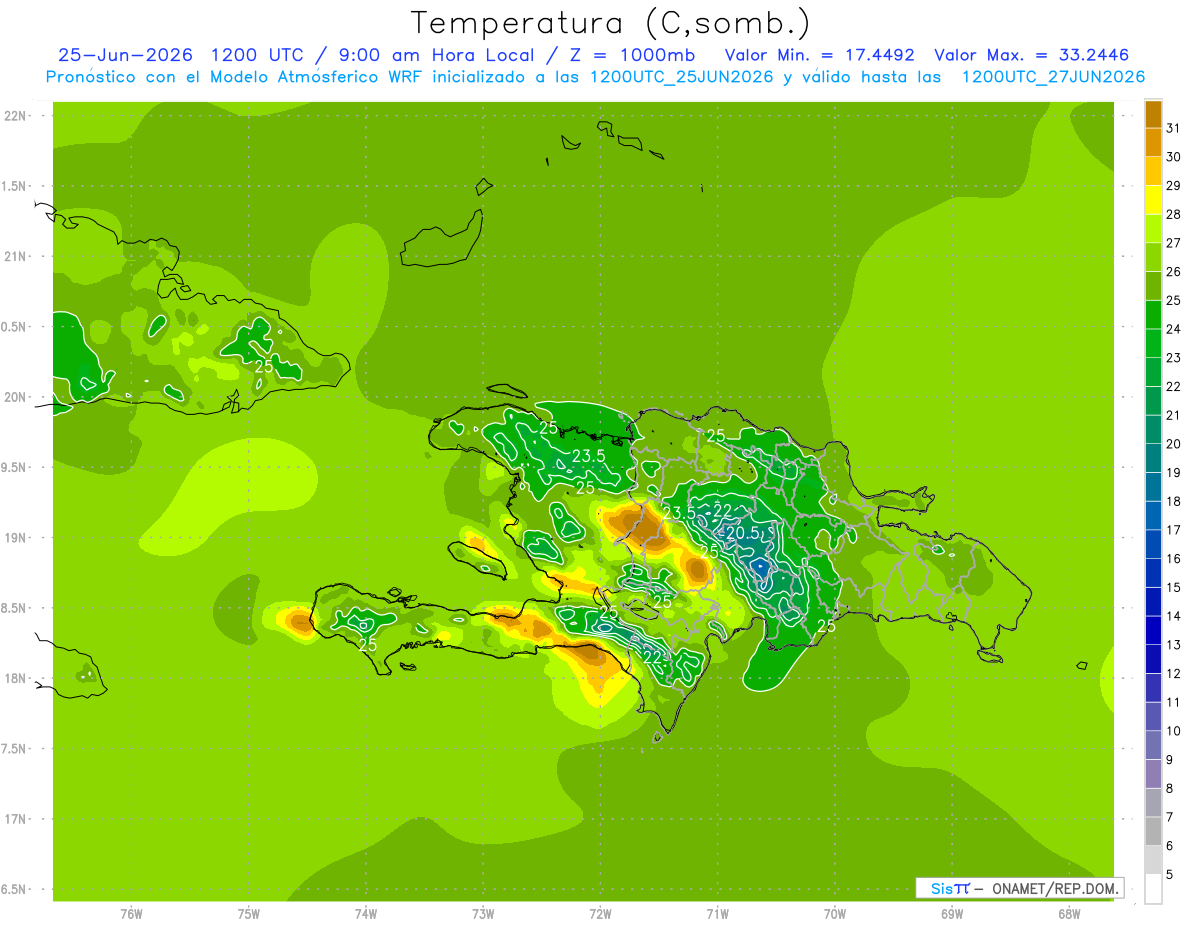Click the '73W' longitude axis label
The height and width of the screenshot is (927, 1200).
483,914
